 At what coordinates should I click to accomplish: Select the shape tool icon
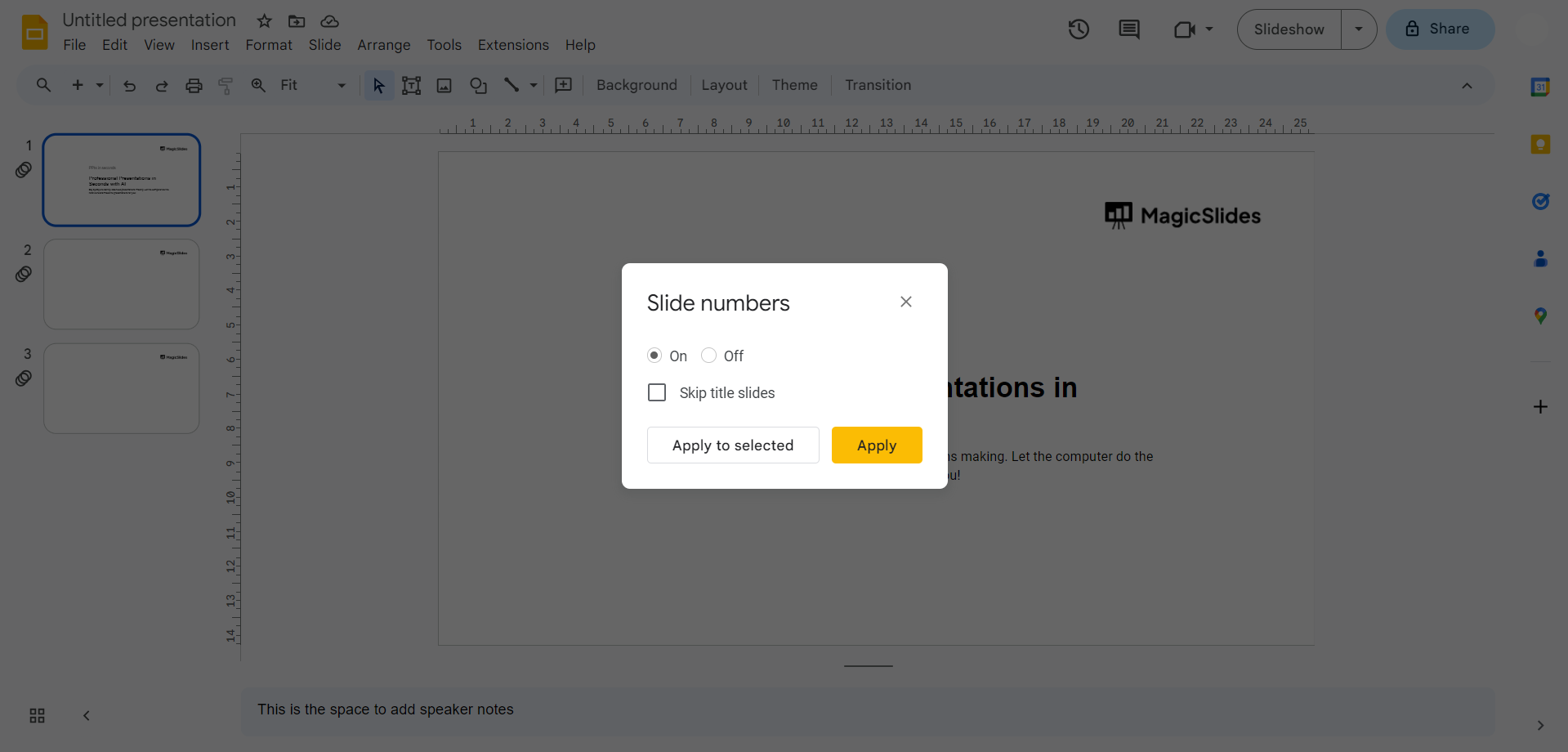point(478,85)
